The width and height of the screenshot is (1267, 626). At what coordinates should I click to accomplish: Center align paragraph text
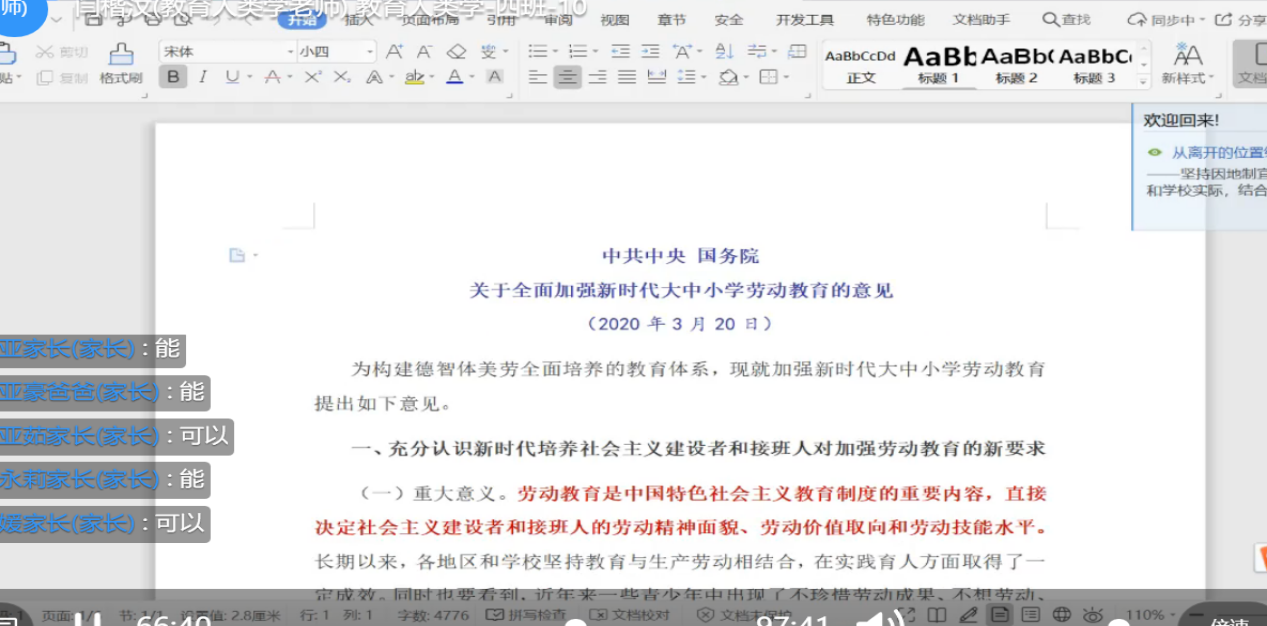coord(567,77)
